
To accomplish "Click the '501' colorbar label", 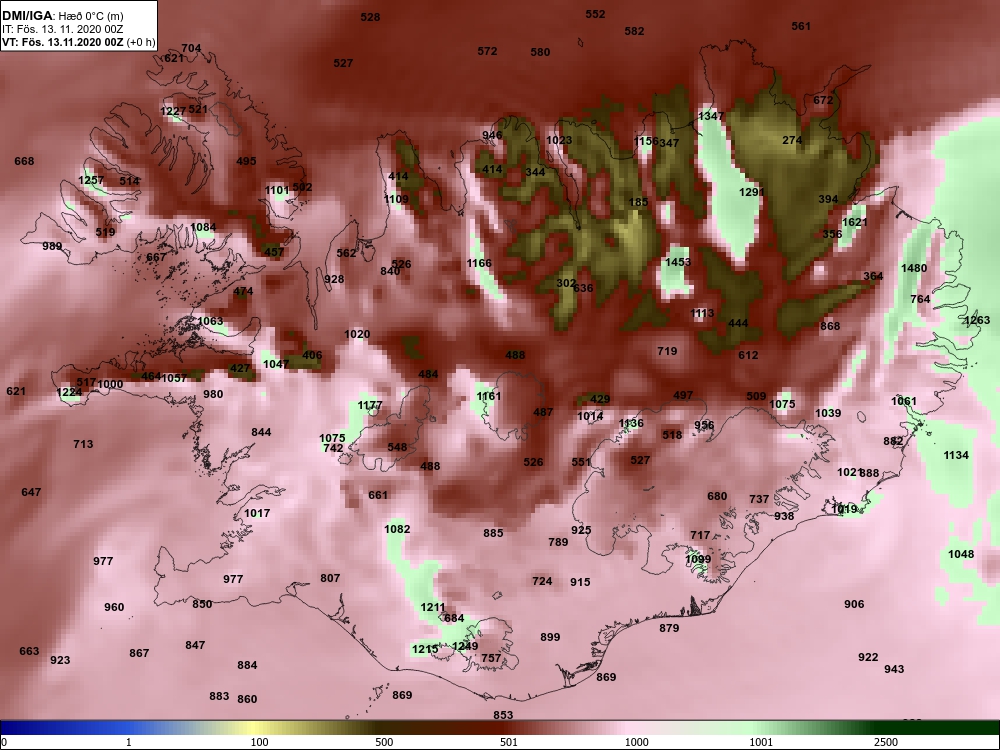I will [x=508, y=742].
